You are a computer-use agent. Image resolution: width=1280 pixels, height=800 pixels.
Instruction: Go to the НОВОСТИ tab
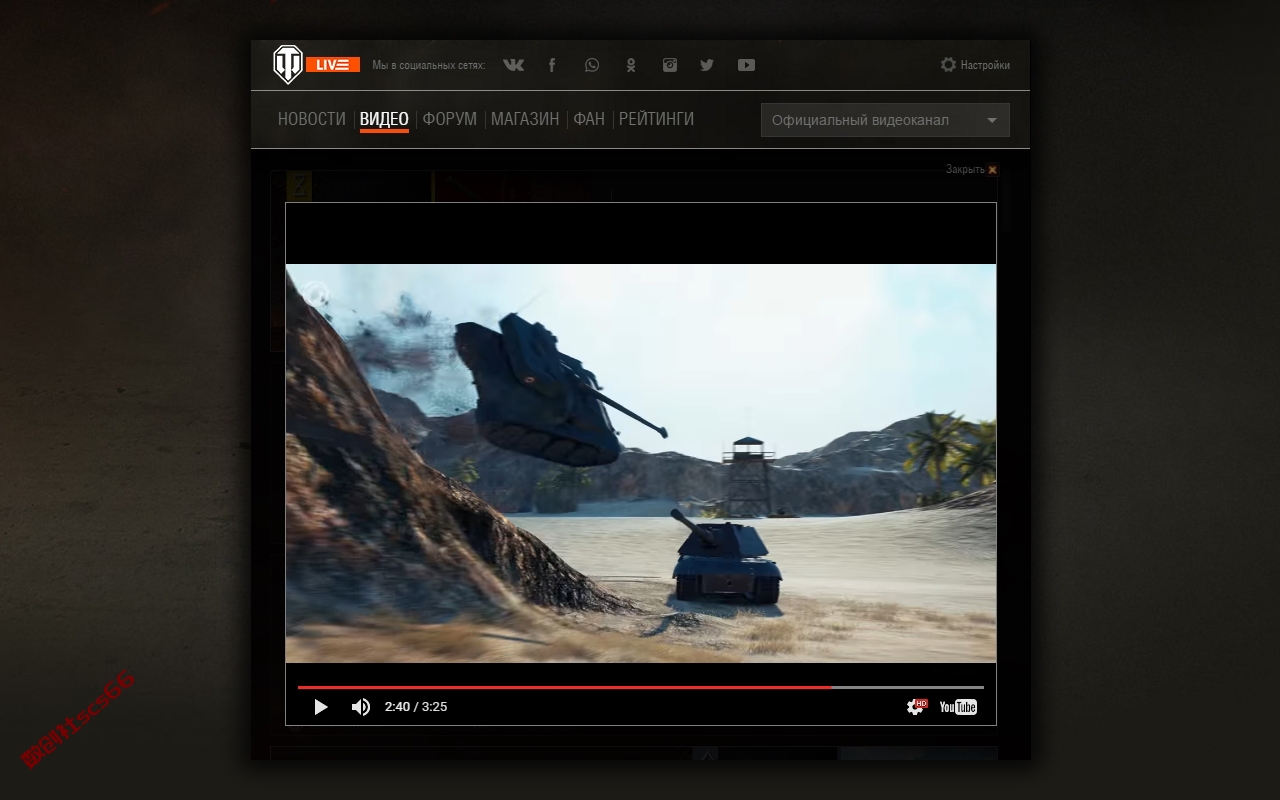click(x=312, y=119)
